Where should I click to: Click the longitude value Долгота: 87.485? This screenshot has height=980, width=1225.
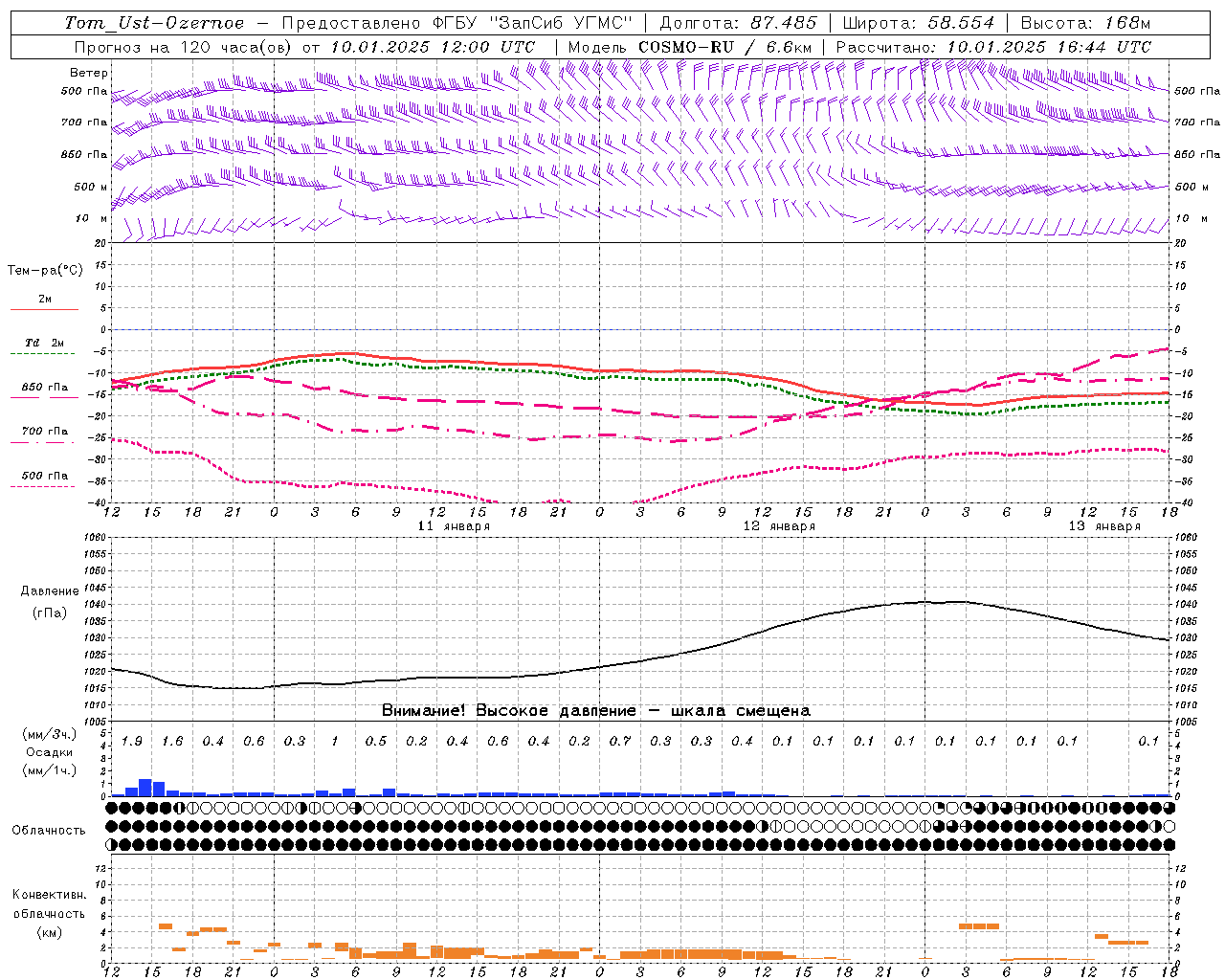point(738,23)
